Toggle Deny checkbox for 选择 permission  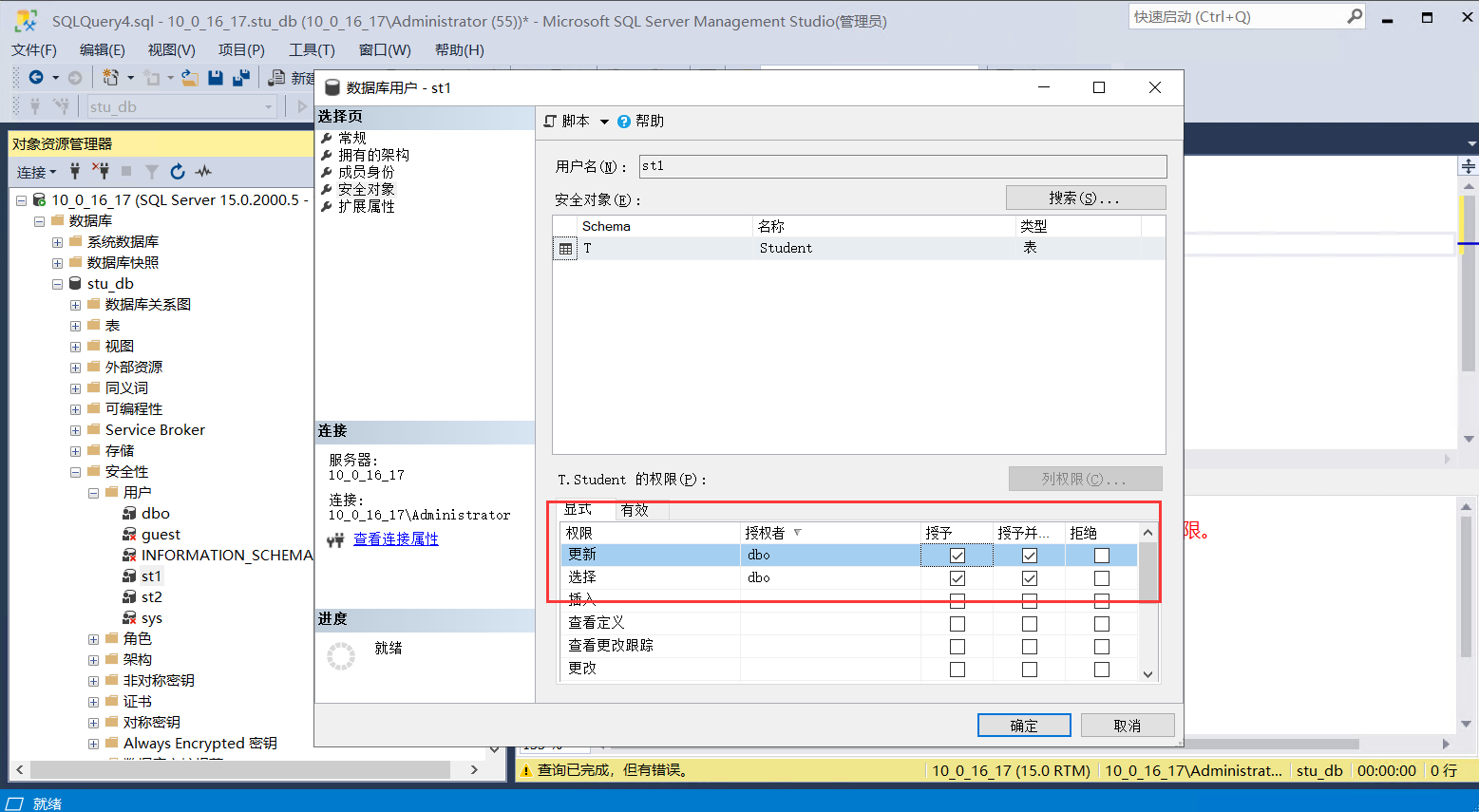[x=1102, y=578]
